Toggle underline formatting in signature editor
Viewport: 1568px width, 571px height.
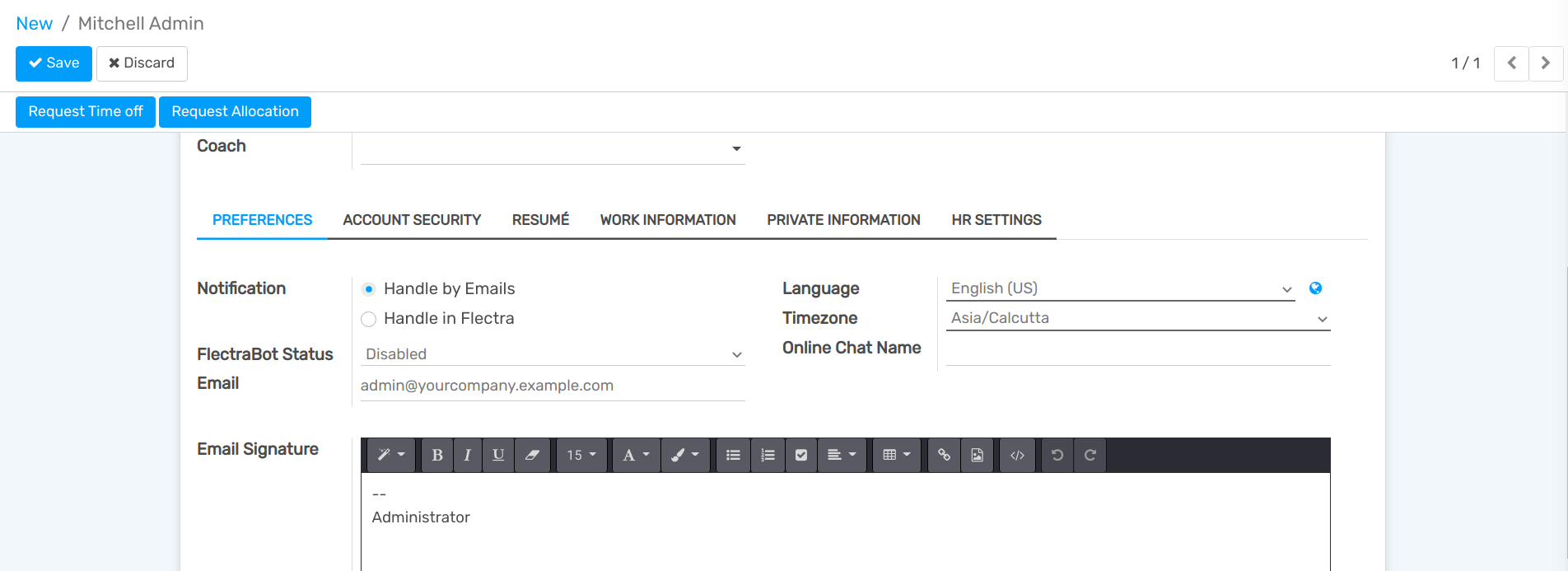pyautogui.click(x=498, y=455)
